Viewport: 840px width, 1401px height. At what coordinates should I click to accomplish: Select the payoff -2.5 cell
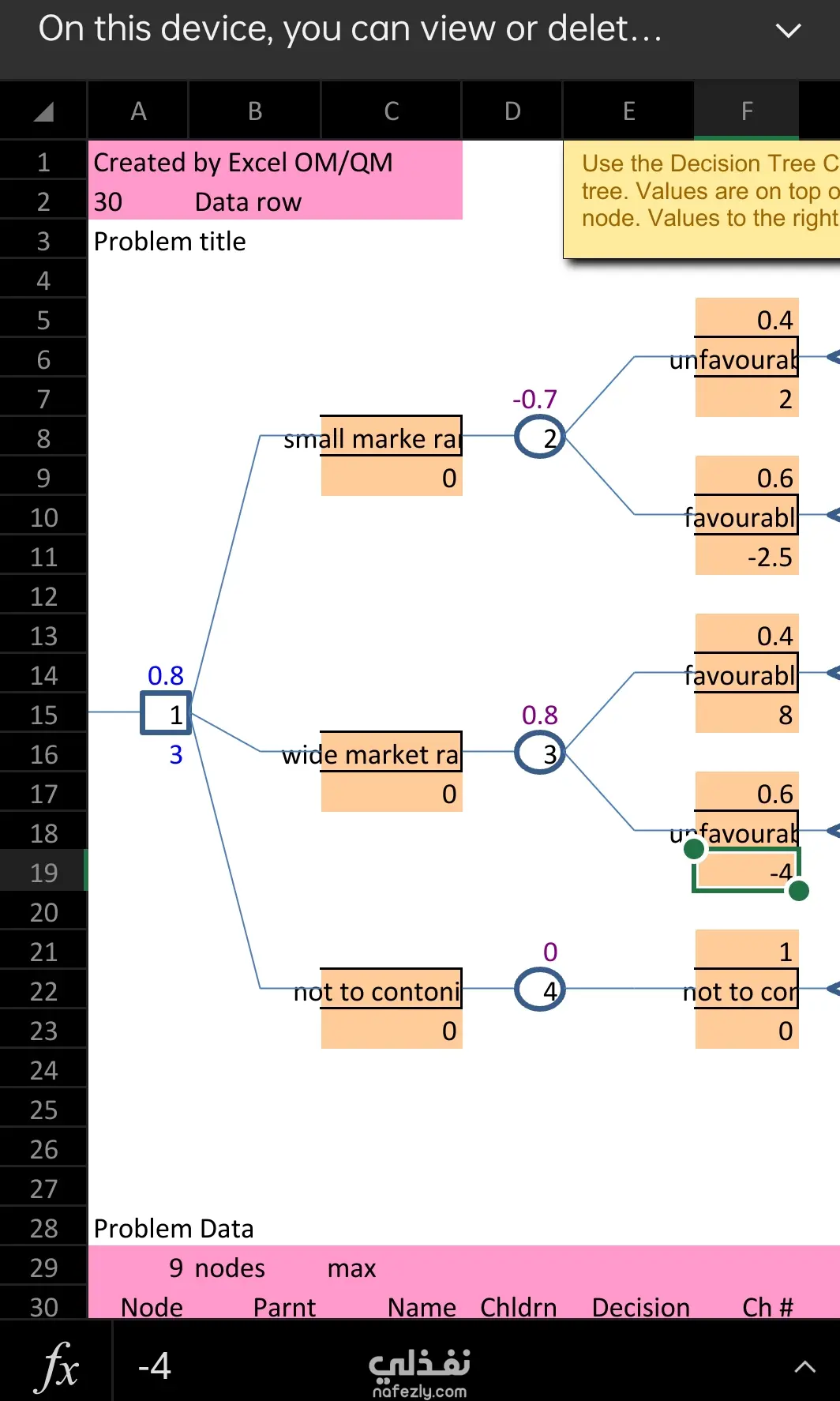(x=747, y=556)
